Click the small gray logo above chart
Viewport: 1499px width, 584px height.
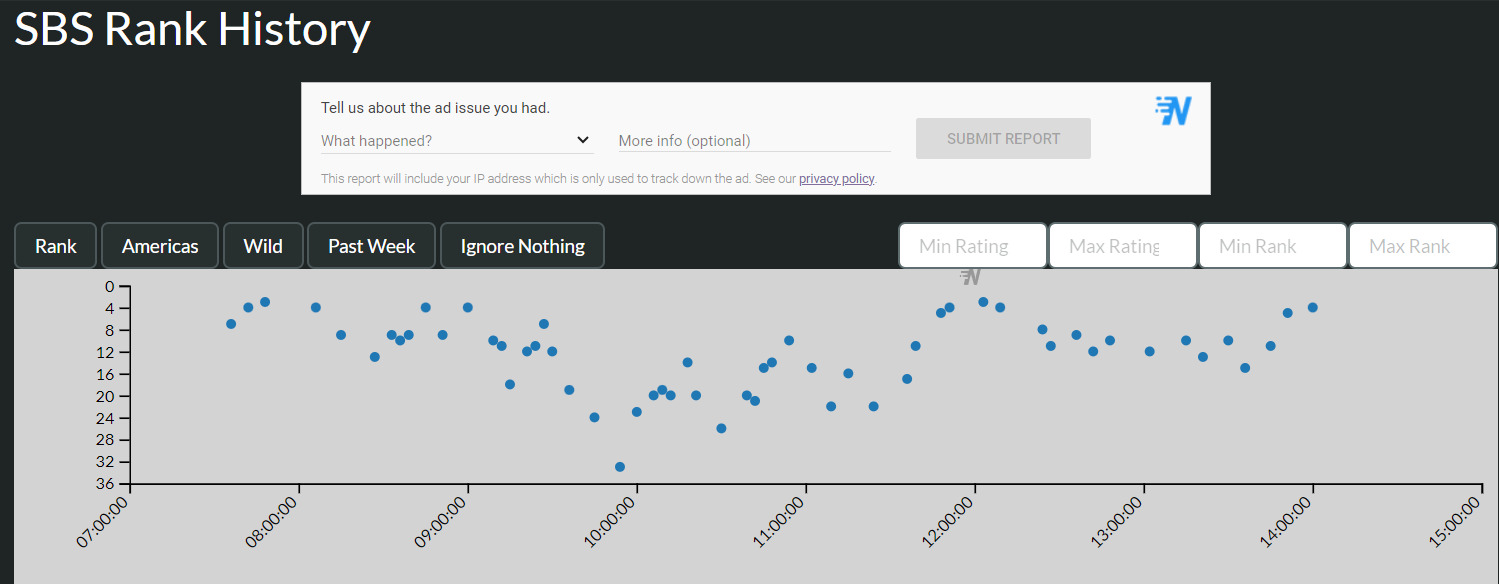(x=970, y=276)
